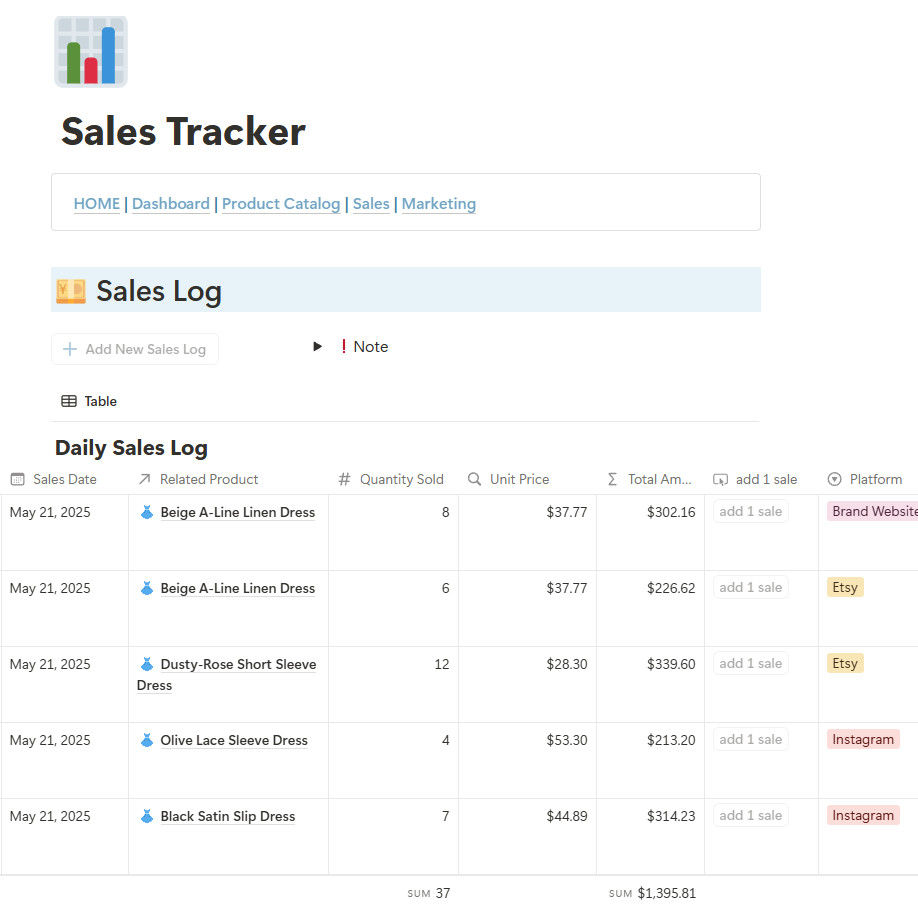Click the hash icon for Quantity Sold
The width and height of the screenshot is (918, 918).
[x=345, y=479]
